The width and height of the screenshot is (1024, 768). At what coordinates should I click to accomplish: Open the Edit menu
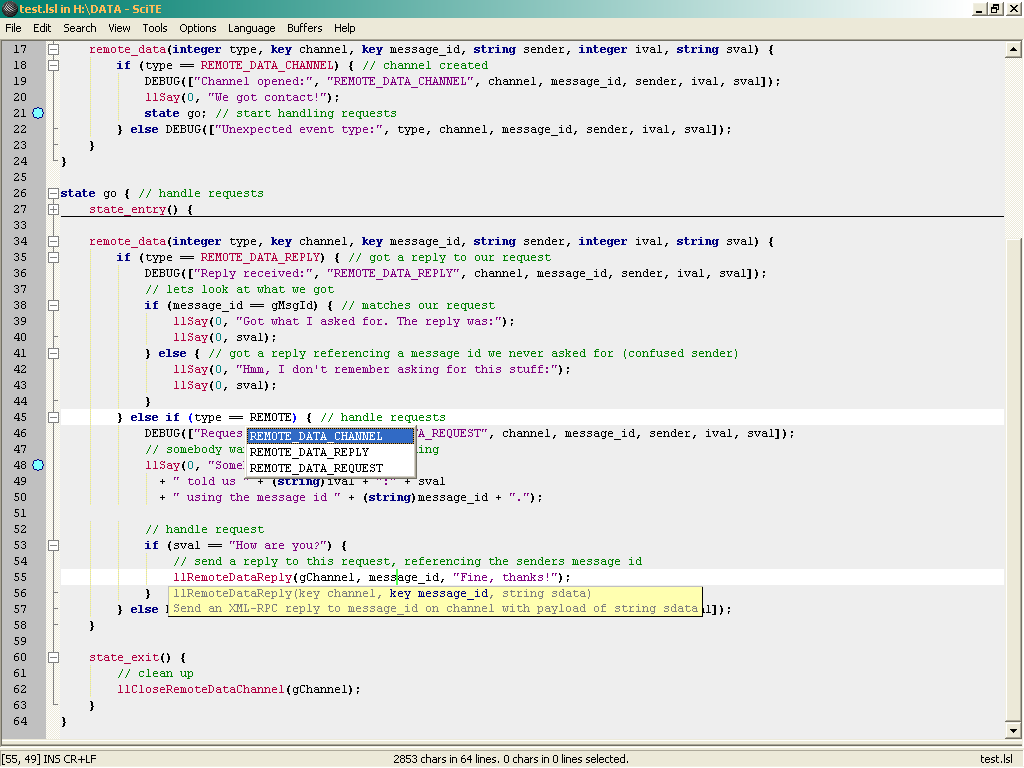pyautogui.click(x=42, y=28)
